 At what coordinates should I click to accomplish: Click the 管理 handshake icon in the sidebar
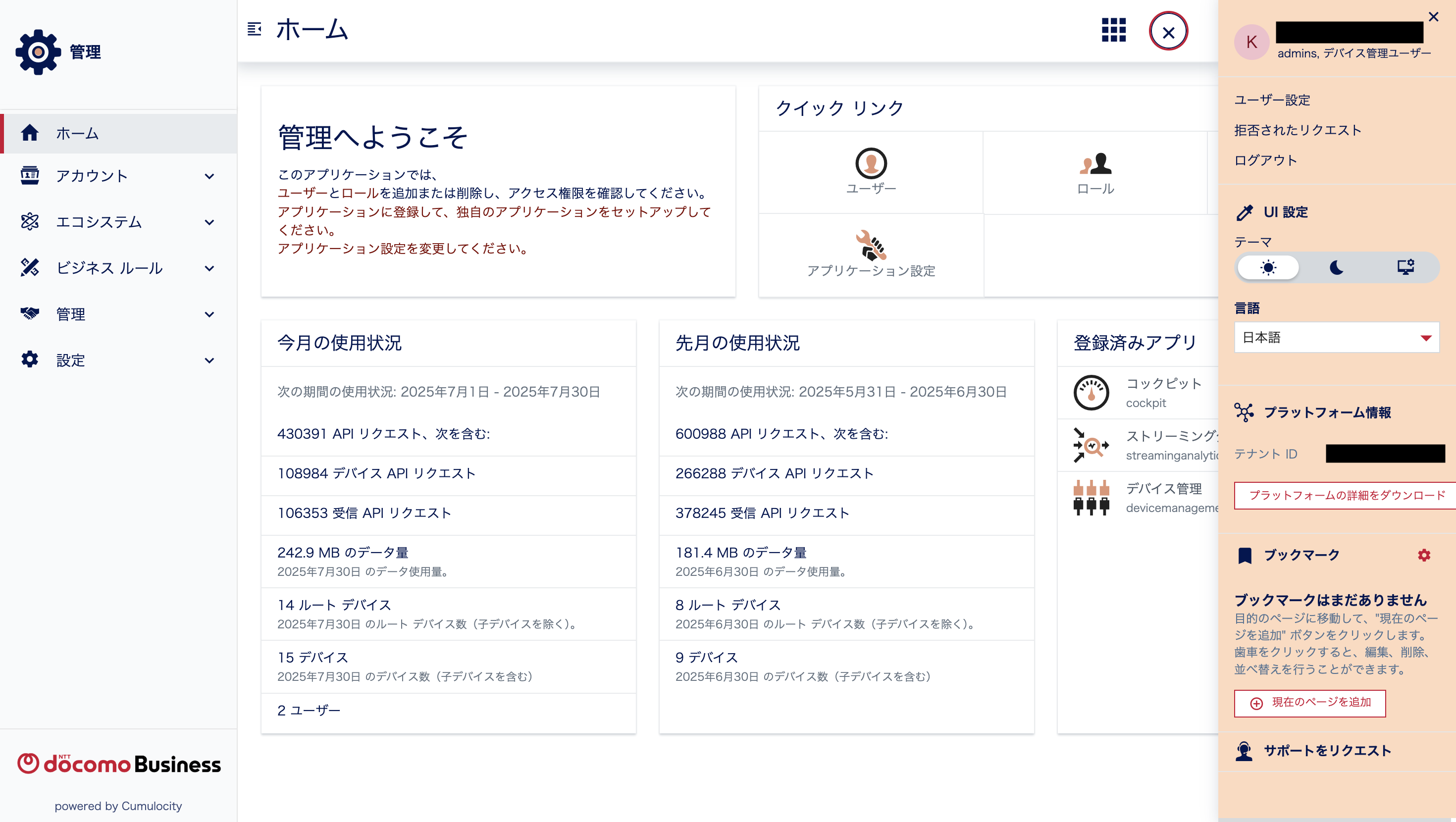click(29, 313)
